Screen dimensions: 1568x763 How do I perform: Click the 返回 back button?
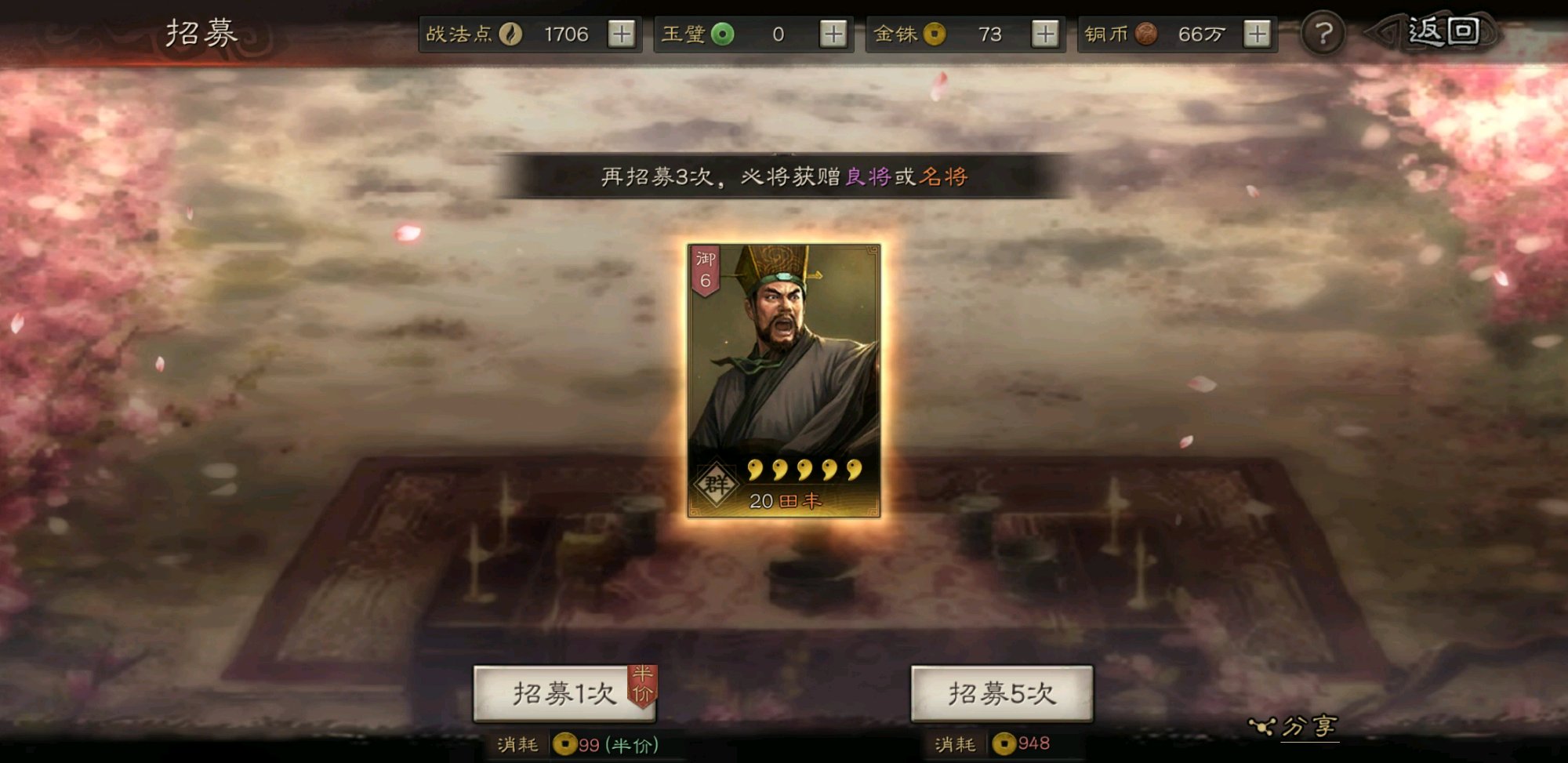click(x=1433, y=33)
